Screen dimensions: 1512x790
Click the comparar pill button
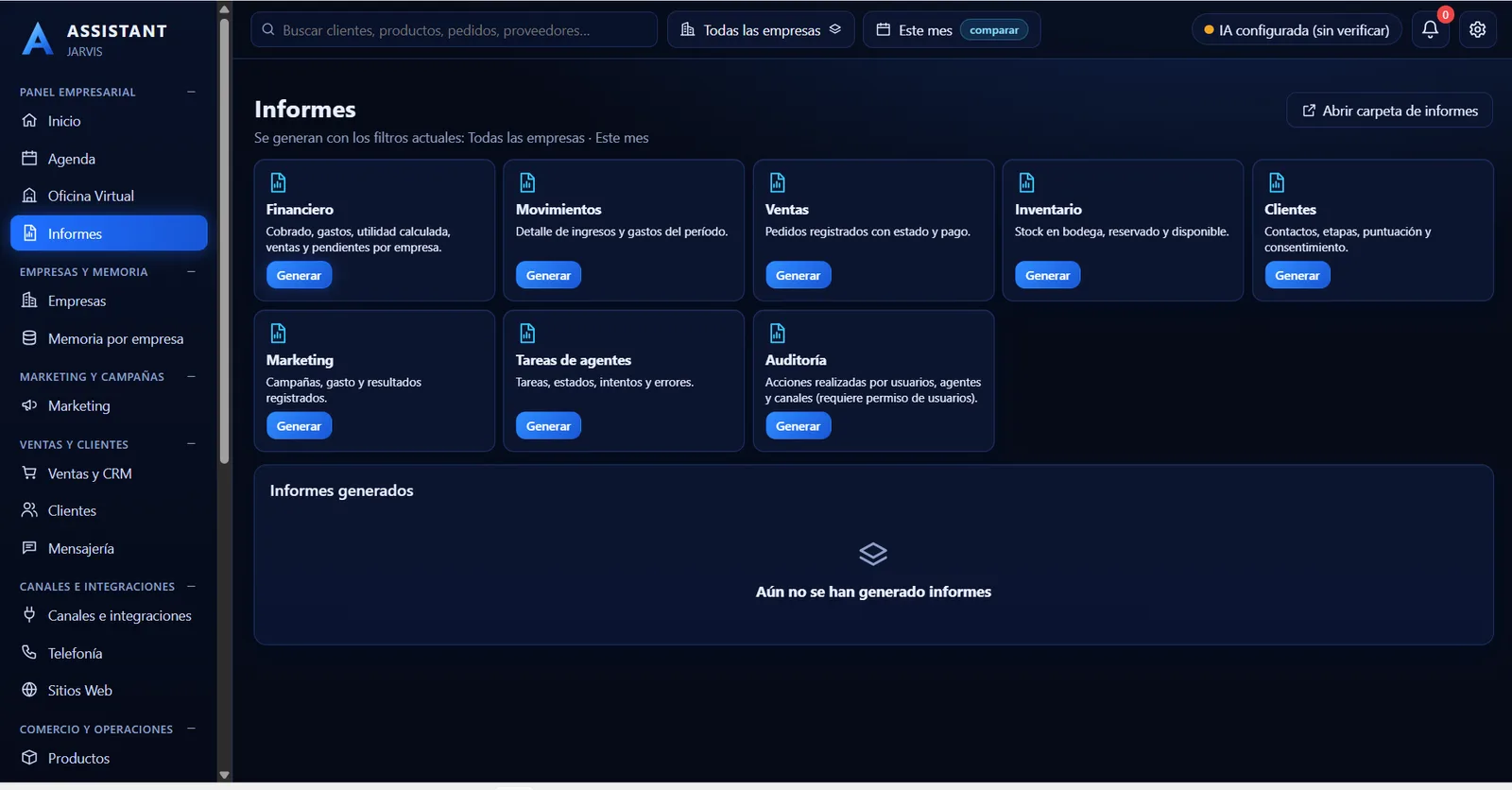point(994,29)
